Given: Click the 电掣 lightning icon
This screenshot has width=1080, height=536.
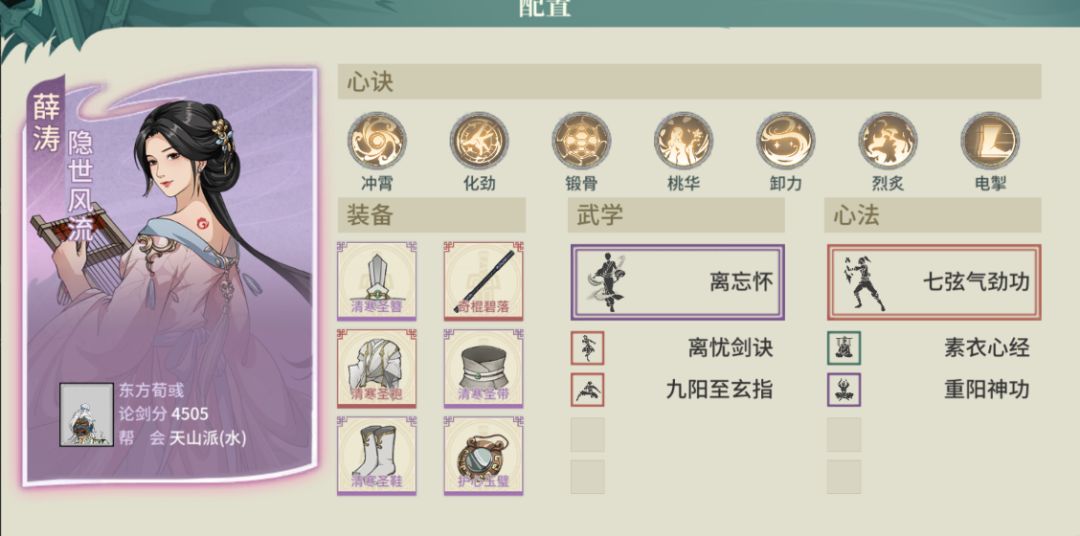Looking at the screenshot, I should (990, 141).
